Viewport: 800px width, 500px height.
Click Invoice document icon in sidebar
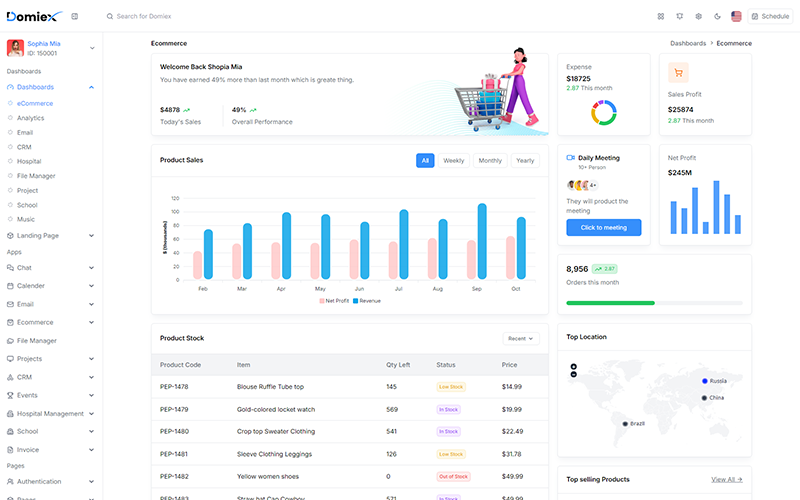coord(10,450)
